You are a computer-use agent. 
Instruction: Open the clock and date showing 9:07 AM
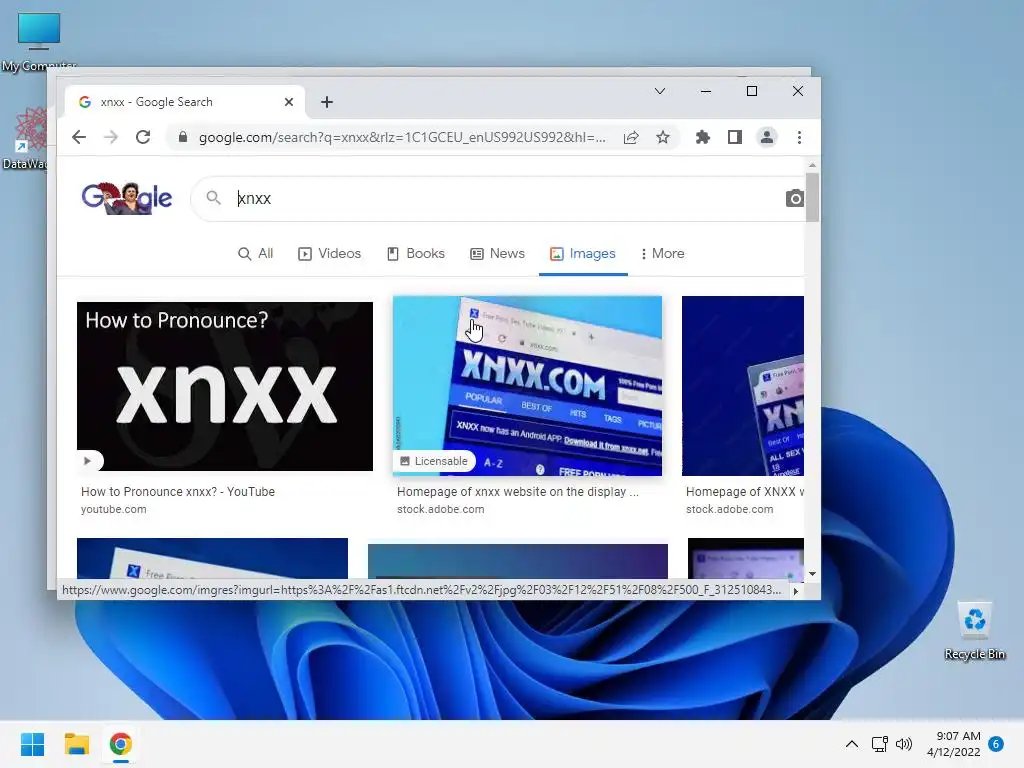pyautogui.click(x=953, y=744)
